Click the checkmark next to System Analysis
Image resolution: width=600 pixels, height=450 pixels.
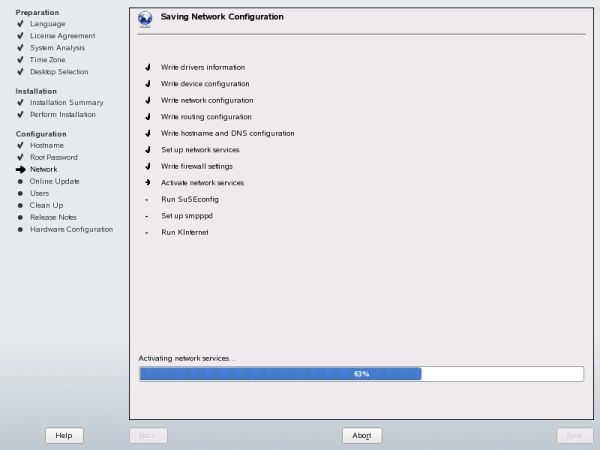(20, 47)
